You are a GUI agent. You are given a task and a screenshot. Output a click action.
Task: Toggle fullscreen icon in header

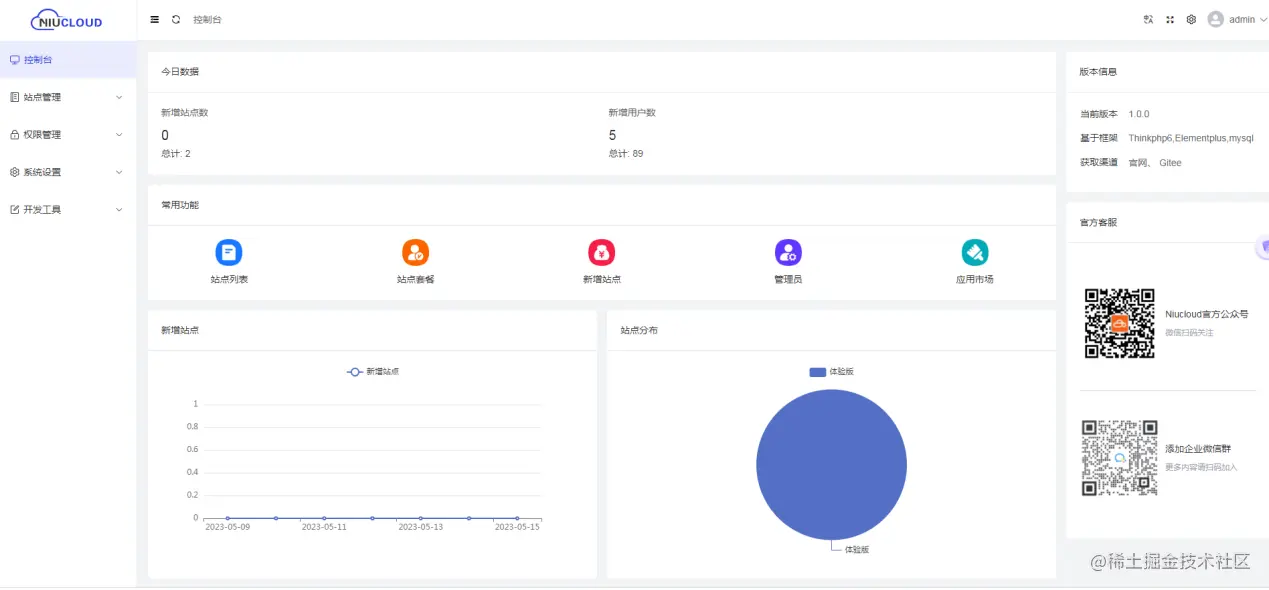click(1169, 19)
